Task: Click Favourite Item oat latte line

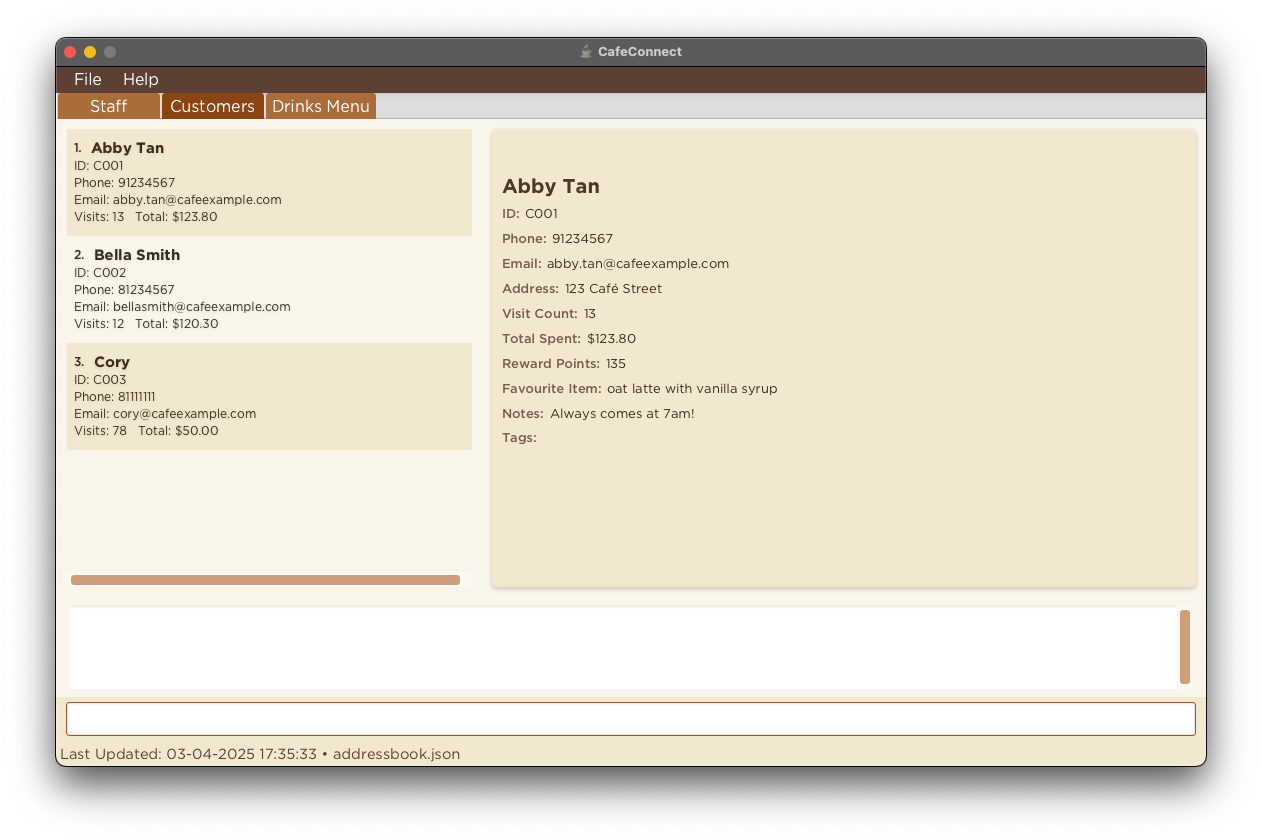Action: 639,389
